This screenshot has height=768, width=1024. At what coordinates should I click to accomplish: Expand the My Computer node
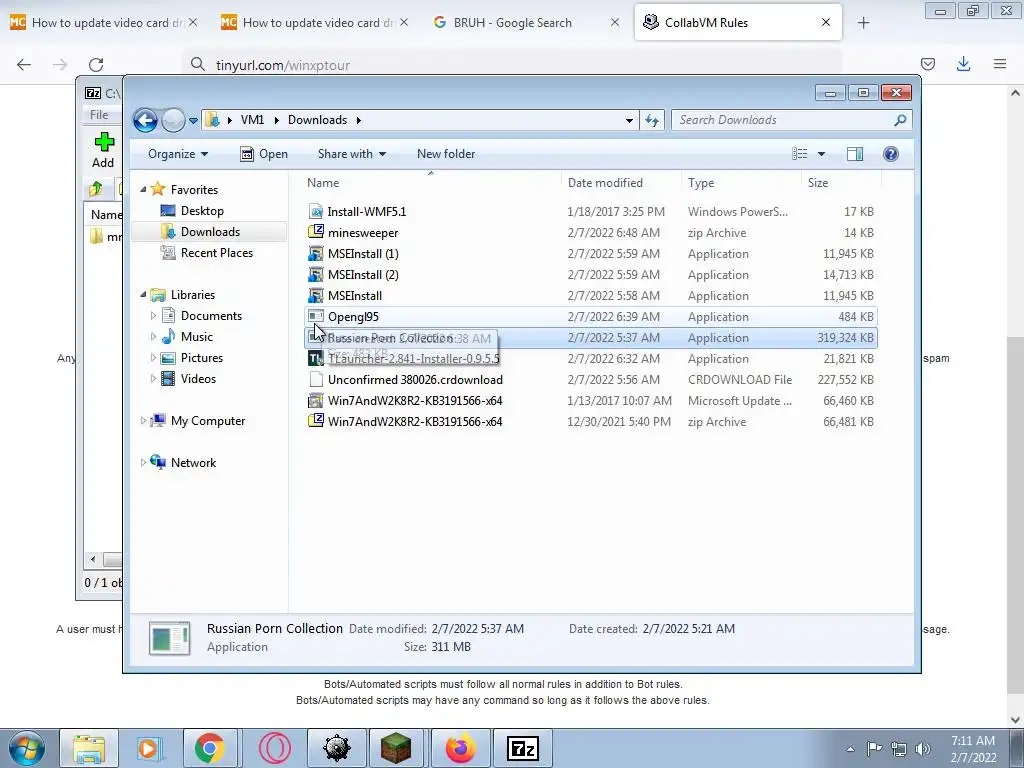coord(143,421)
